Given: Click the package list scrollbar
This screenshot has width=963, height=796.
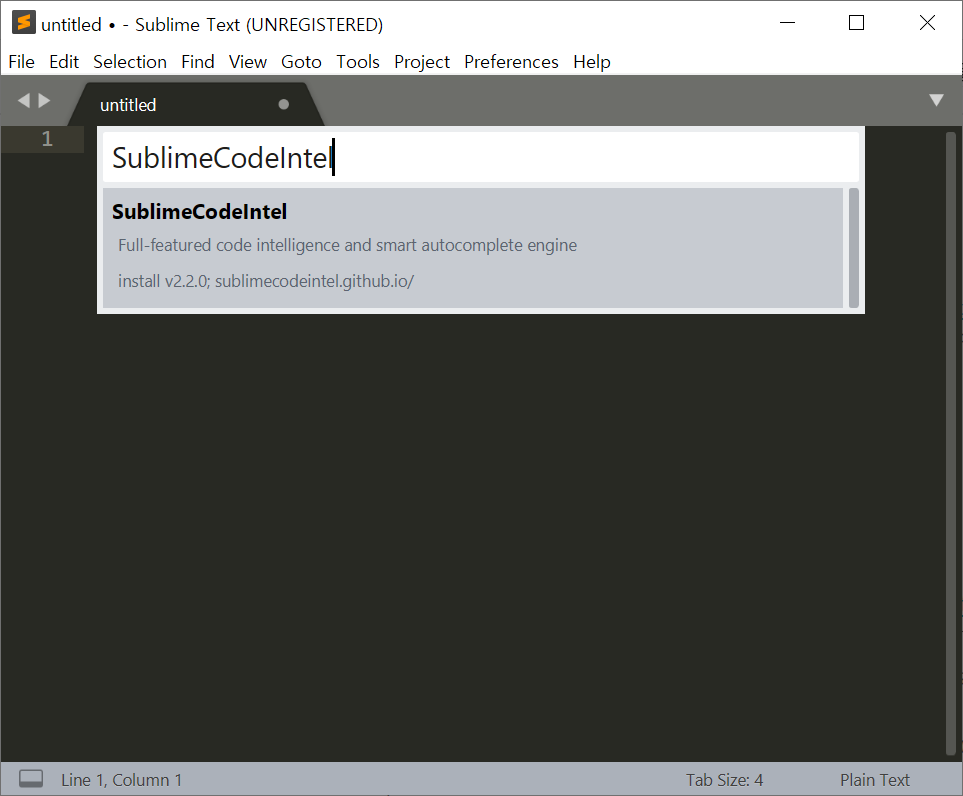Looking at the screenshot, I should (854, 248).
